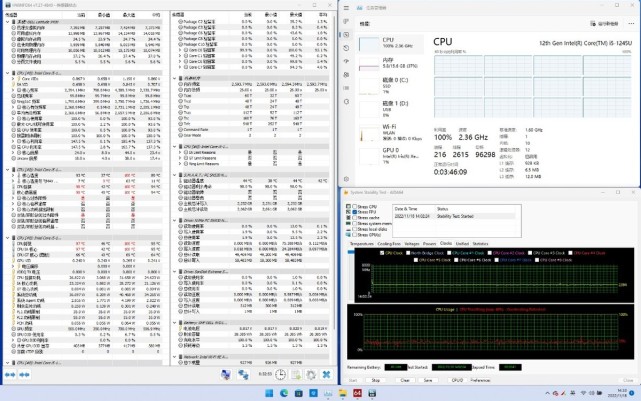Collapse Drive NVMe section in HWiNFO
This screenshot has height=401, width=641.
click(175, 220)
